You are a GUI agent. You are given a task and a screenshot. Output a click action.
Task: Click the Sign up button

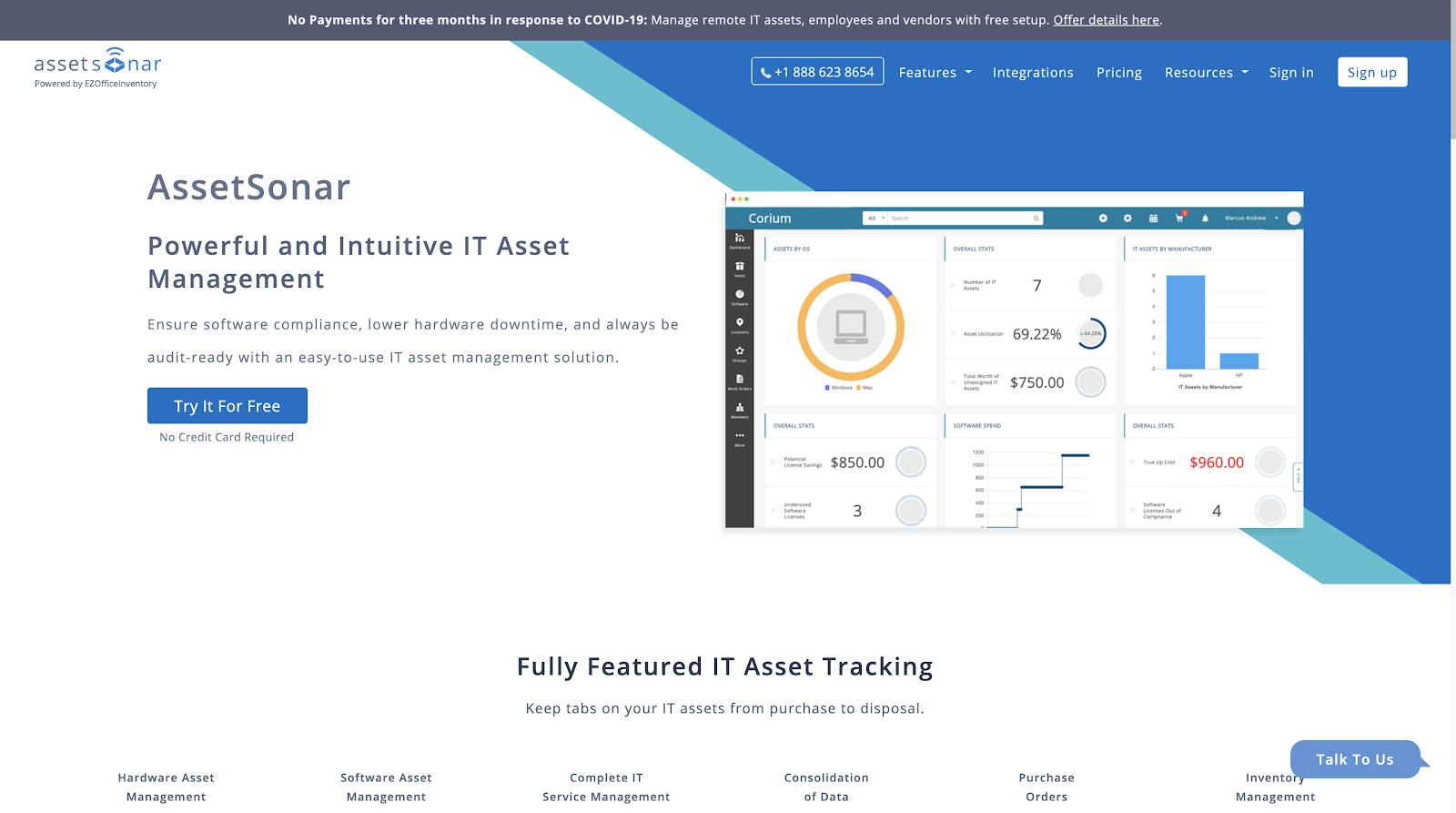coord(1372,72)
